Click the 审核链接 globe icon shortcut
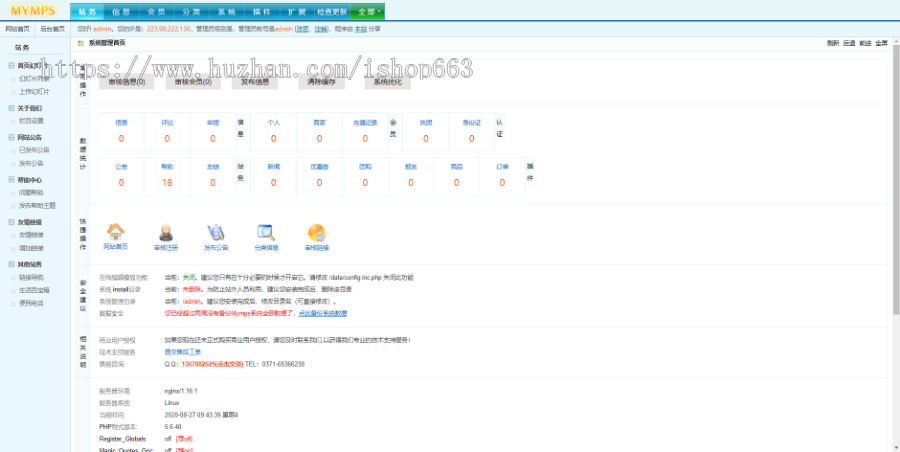 pyautogui.click(x=316, y=233)
